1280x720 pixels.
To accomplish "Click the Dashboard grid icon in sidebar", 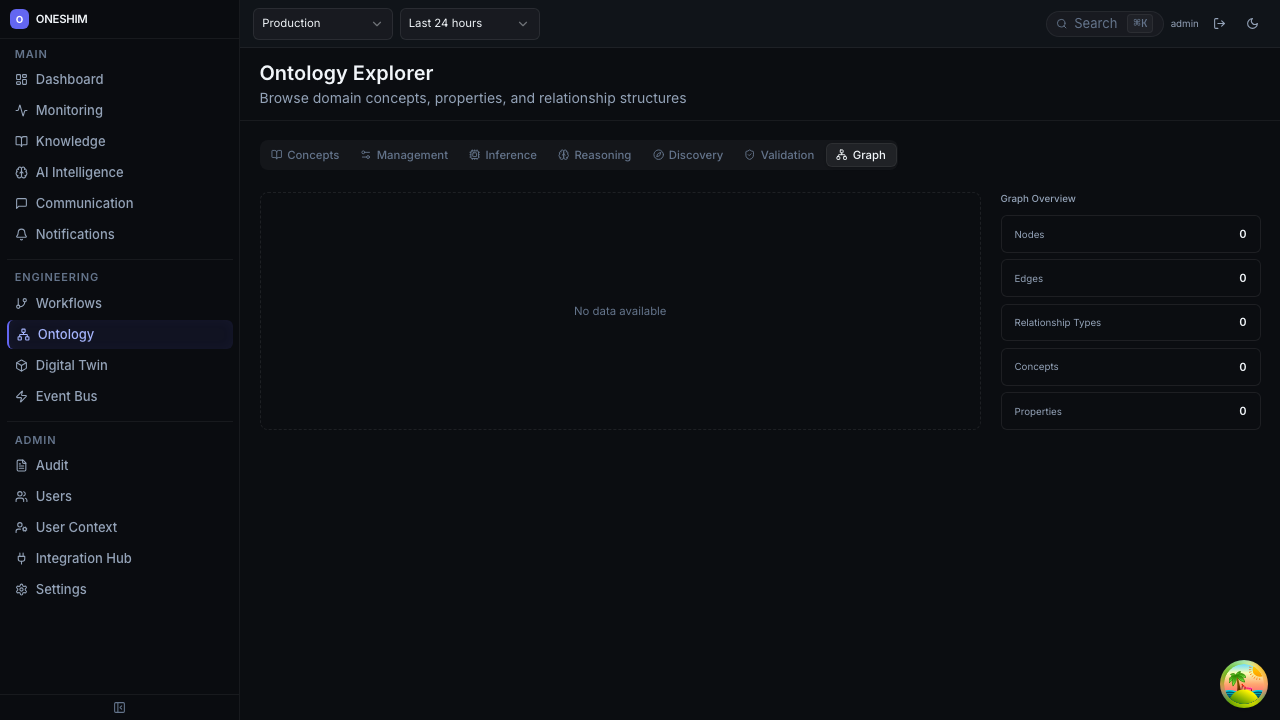I will coord(21,79).
